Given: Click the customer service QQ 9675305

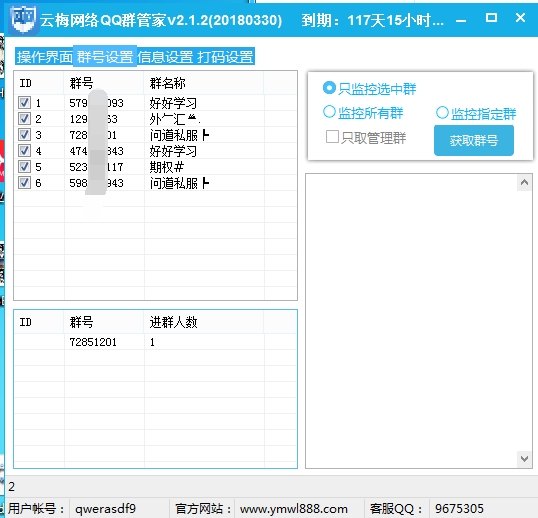Looking at the screenshot, I should click(459, 508).
